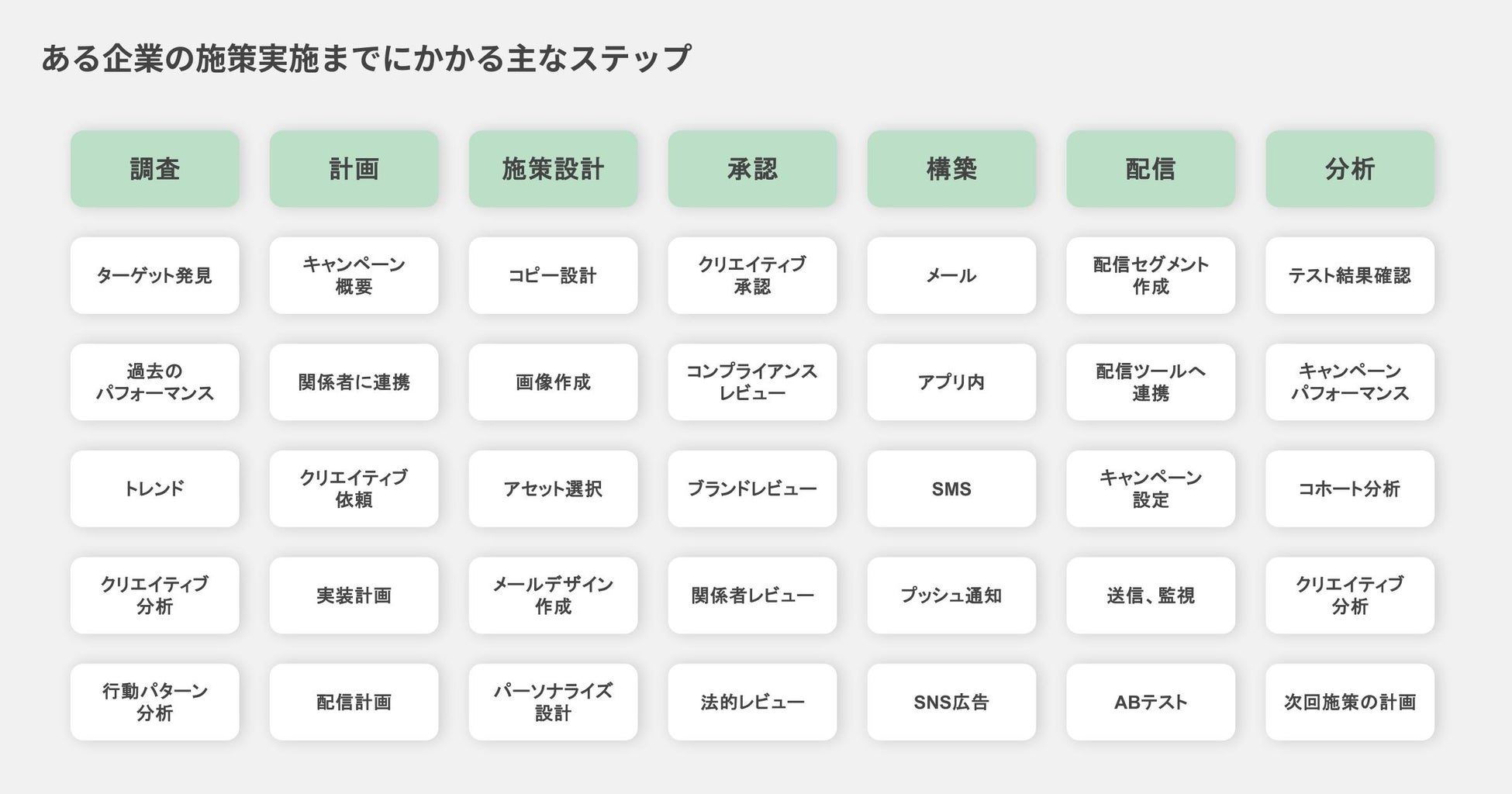The image size is (1512, 794).
Task: Click the メールデザイン作成 card
Action: 553,595
